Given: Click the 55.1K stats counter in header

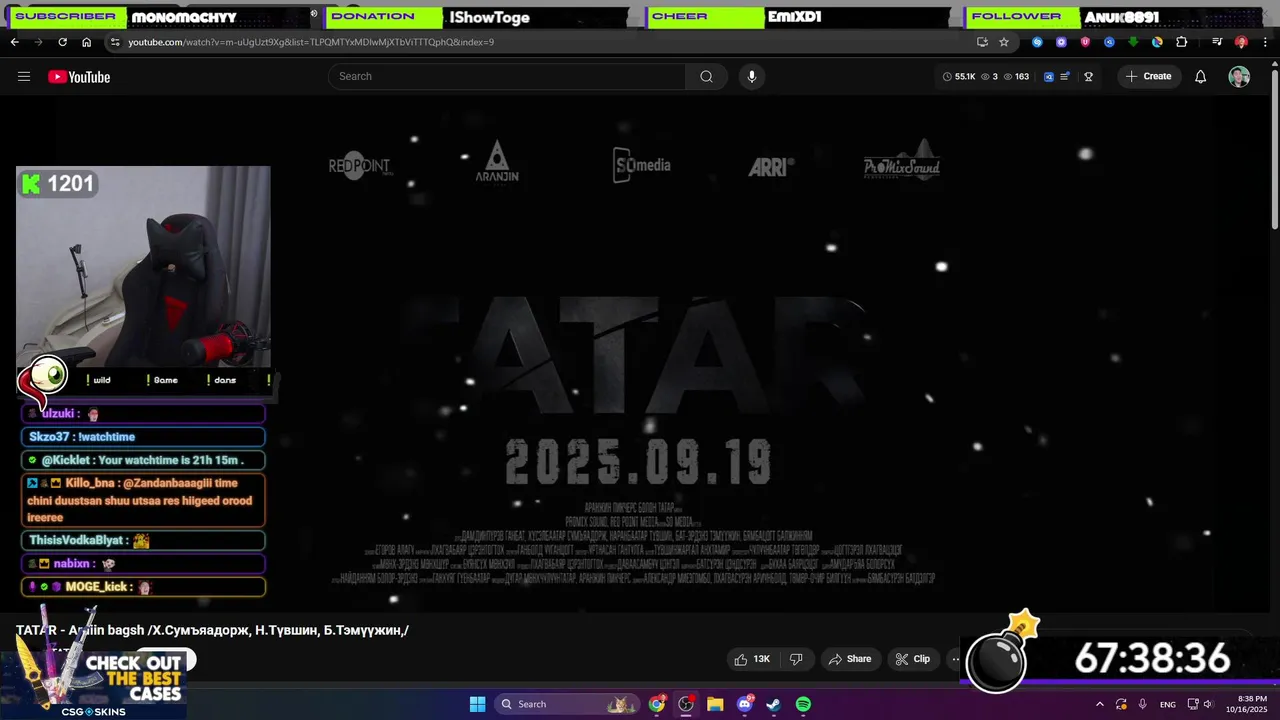Looking at the screenshot, I should click(x=958, y=77).
